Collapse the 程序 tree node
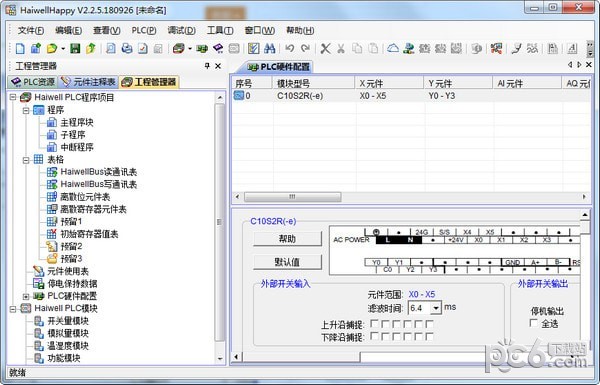Viewport: 600px width, 385px height. coord(26,111)
